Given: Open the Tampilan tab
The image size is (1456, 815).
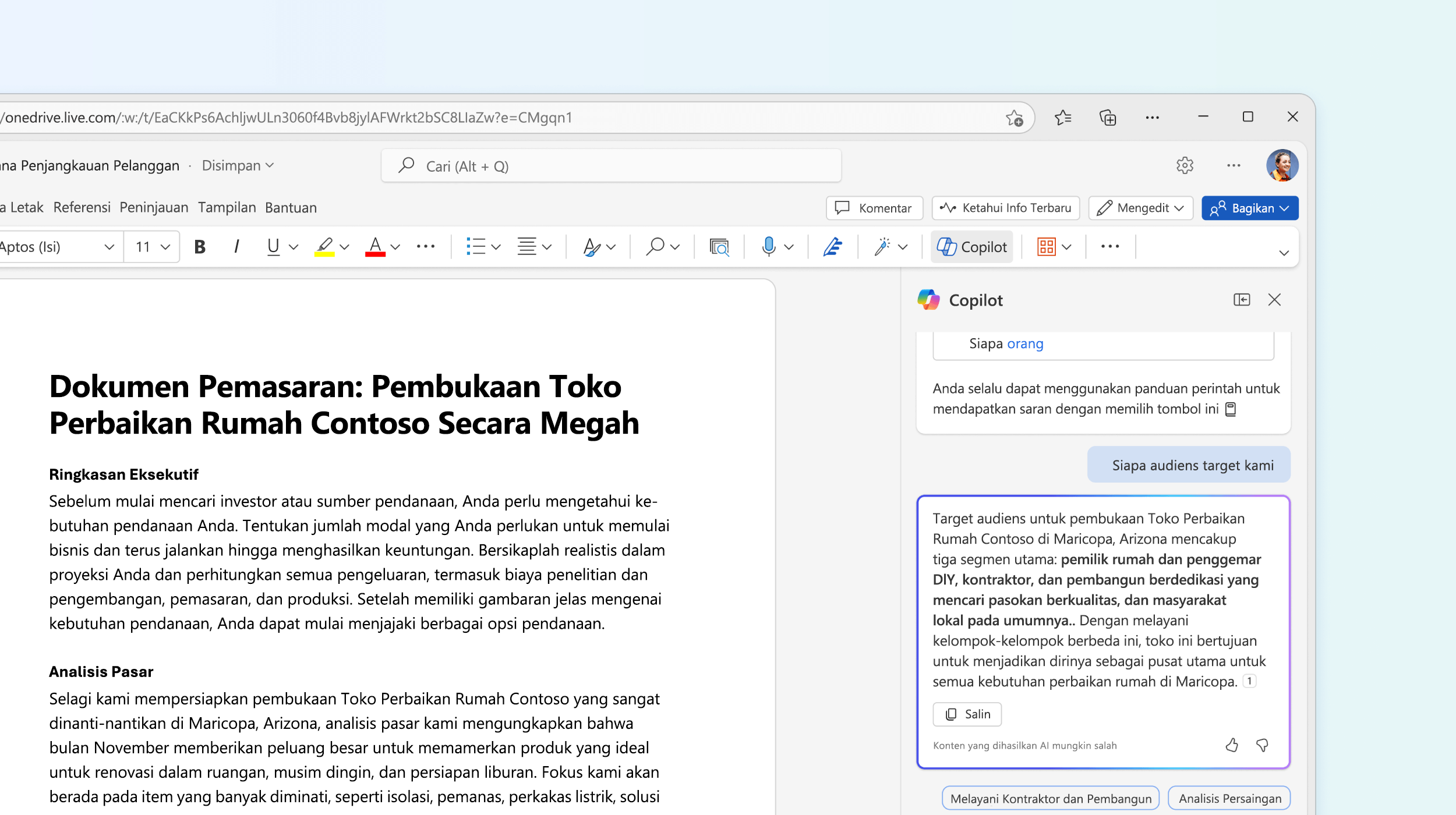Looking at the screenshot, I should [227, 207].
